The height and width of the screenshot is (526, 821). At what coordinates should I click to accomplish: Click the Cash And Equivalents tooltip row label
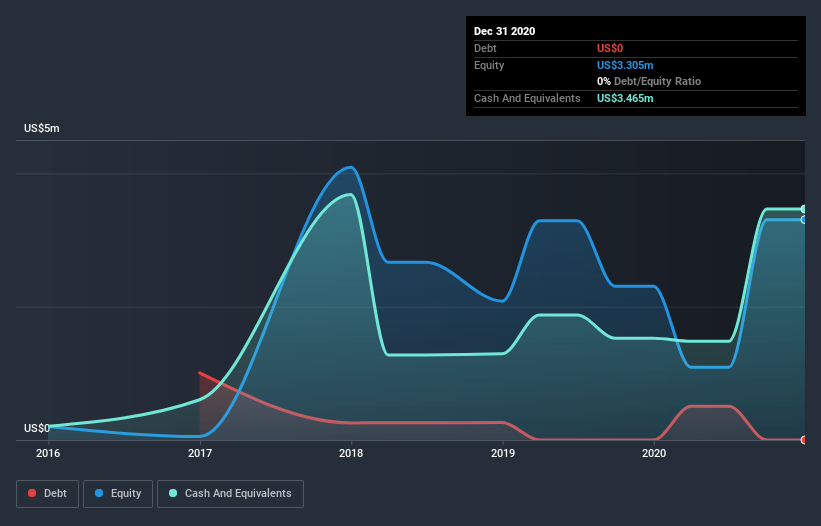527,98
